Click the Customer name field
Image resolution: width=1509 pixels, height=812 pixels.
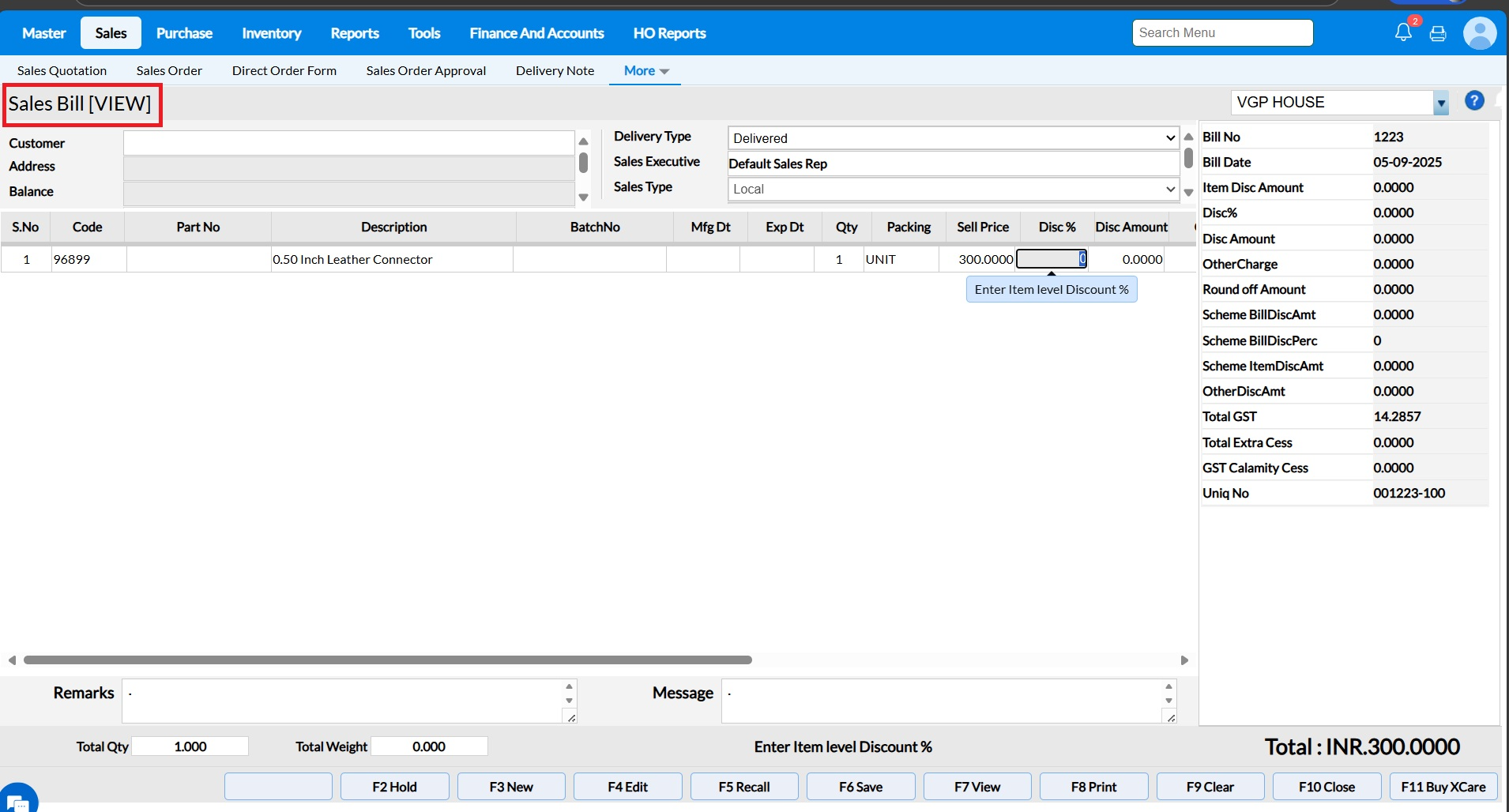pos(348,143)
